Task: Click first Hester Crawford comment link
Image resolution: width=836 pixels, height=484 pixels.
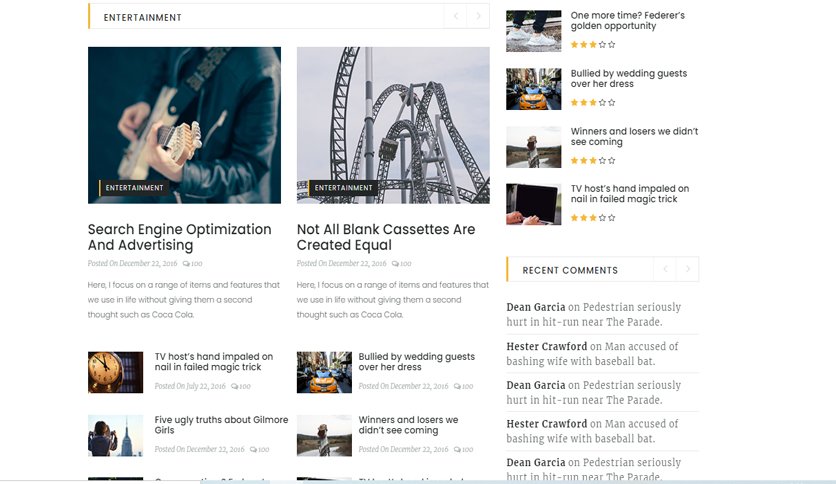Action: point(592,354)
